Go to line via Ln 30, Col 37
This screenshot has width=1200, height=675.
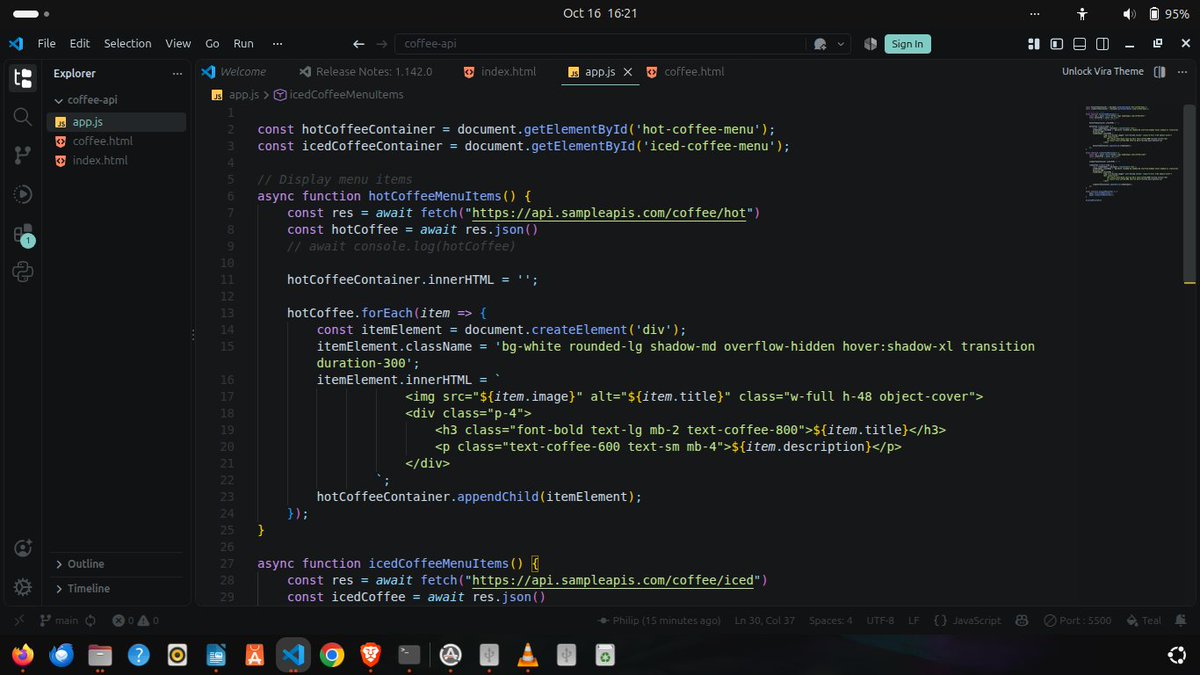tap(767, 621)
